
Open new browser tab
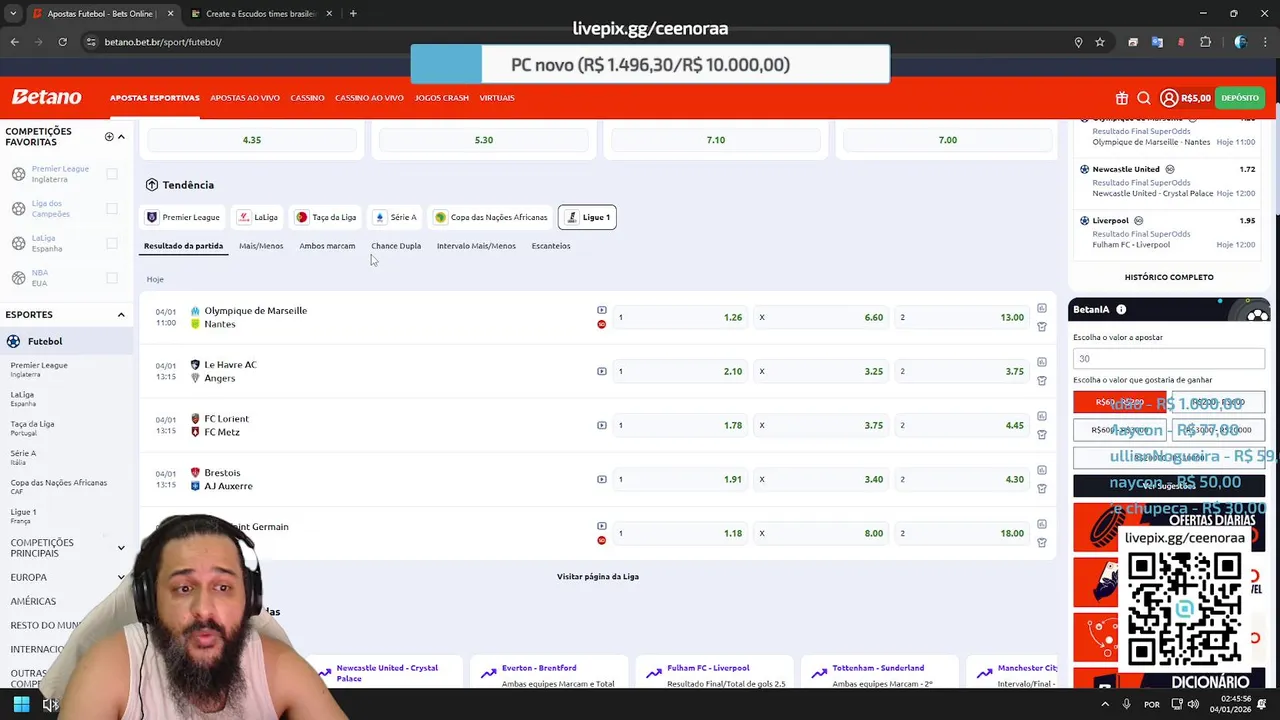pyautogui.click(x=353, y=13)
